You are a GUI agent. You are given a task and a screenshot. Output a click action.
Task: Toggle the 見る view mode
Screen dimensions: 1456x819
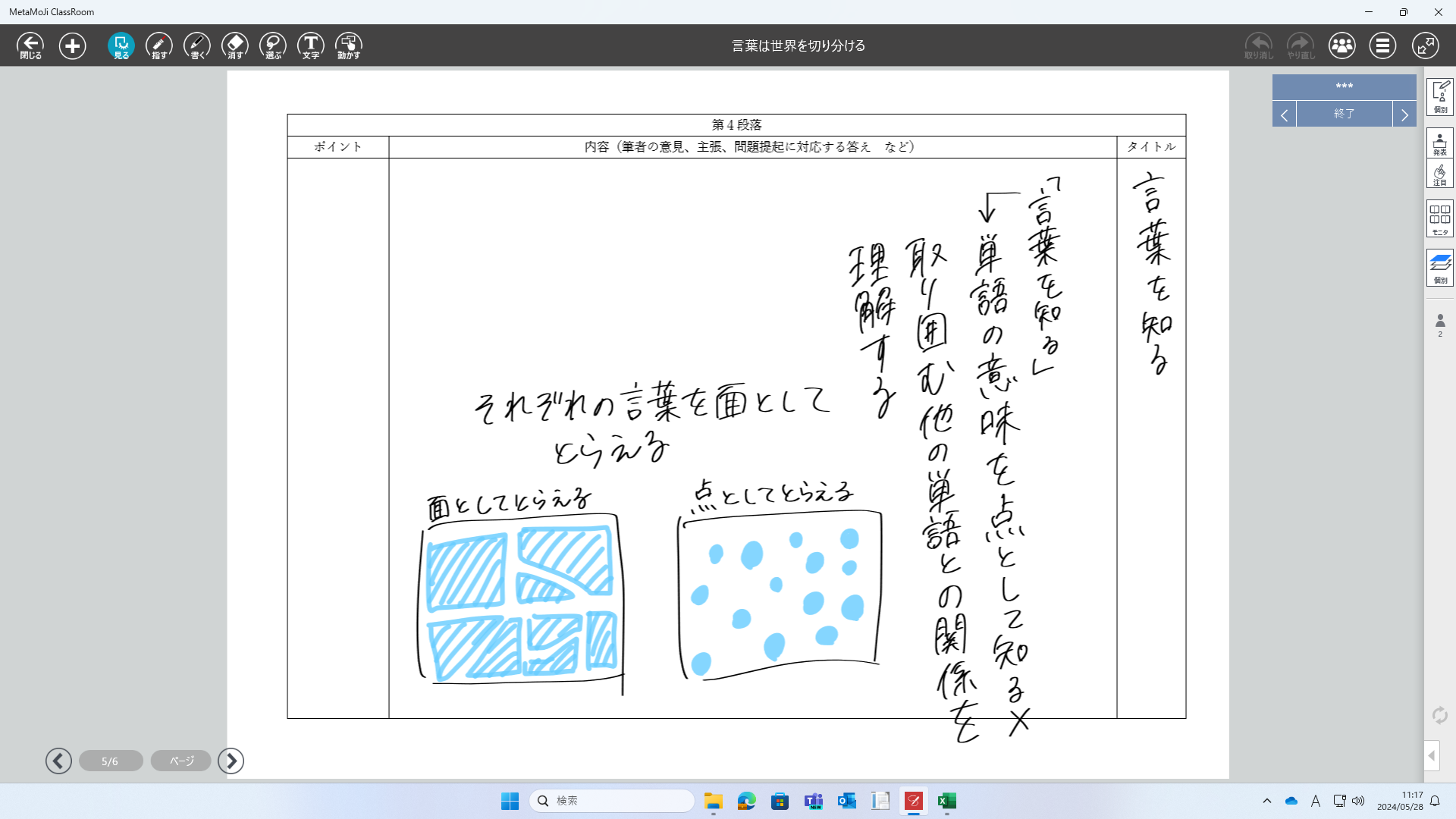(121, 45)
